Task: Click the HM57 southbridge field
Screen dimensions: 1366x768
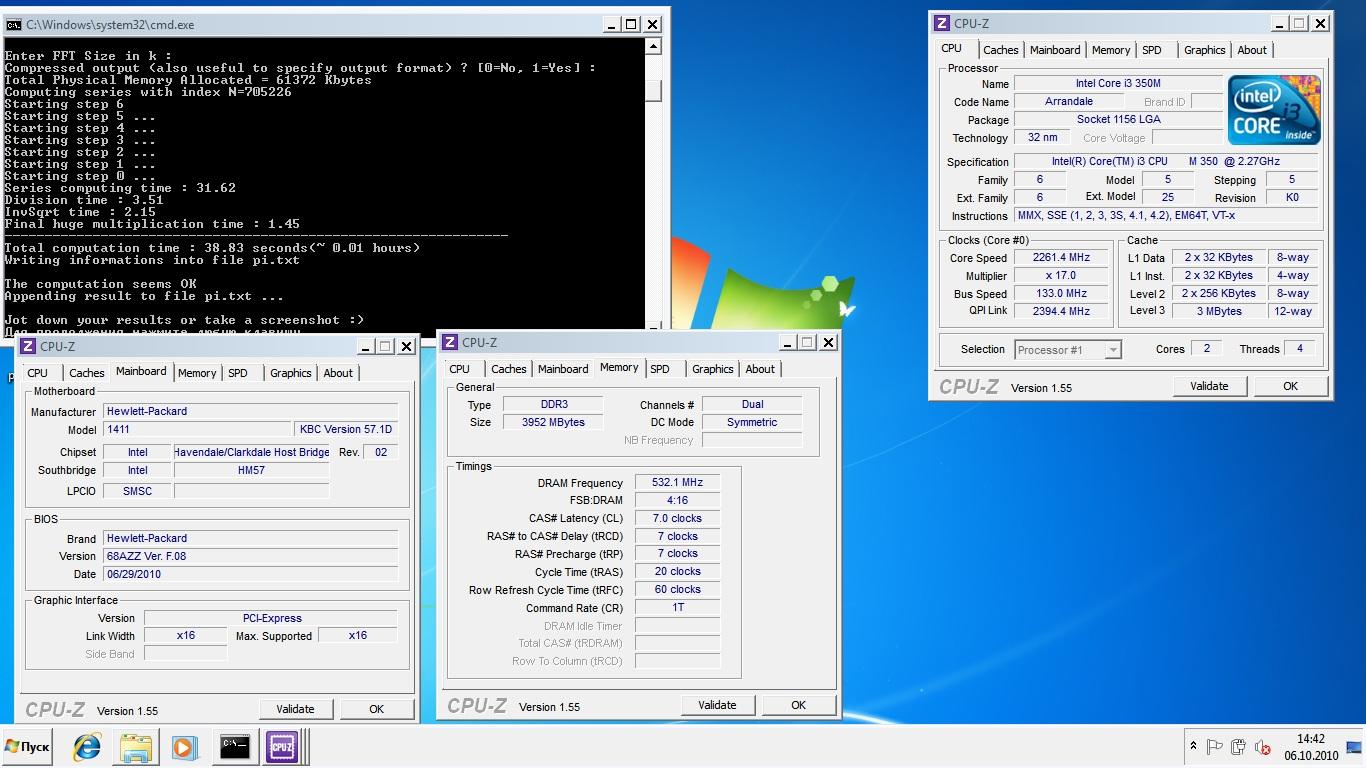Action: pyautogui.click(x=251, y=470)
